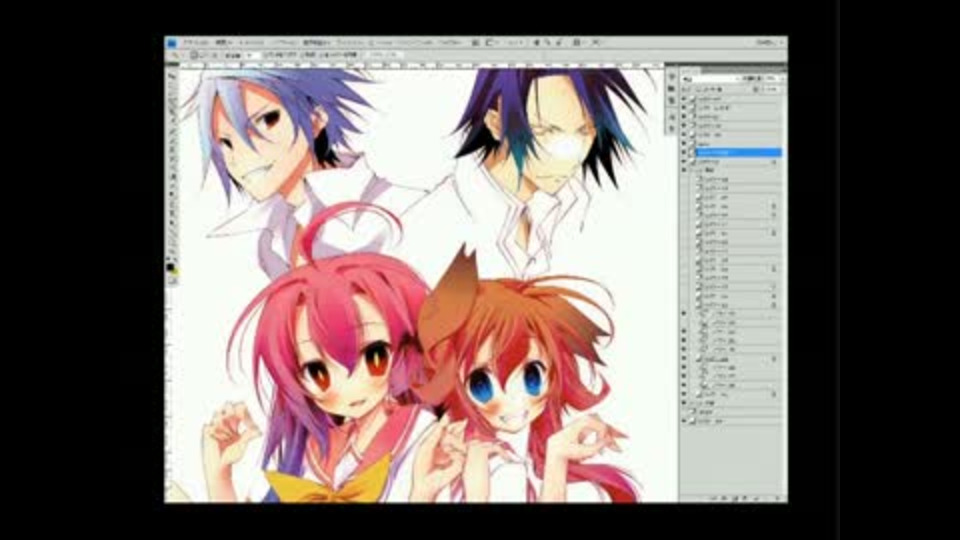Image resolution: width=960 pixels, height=540 pixels.
Task: Click the Photoshop application icon in title bar
Action: (171, 43)
